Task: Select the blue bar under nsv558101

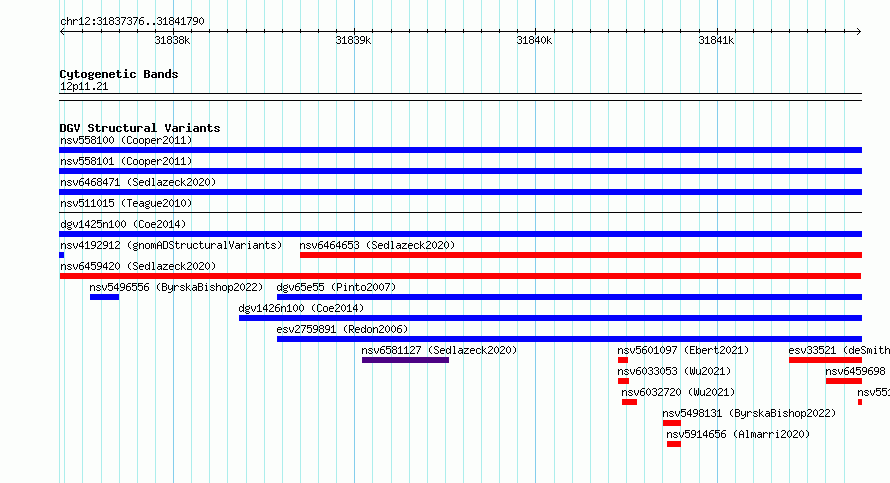Action: point(460,171)
